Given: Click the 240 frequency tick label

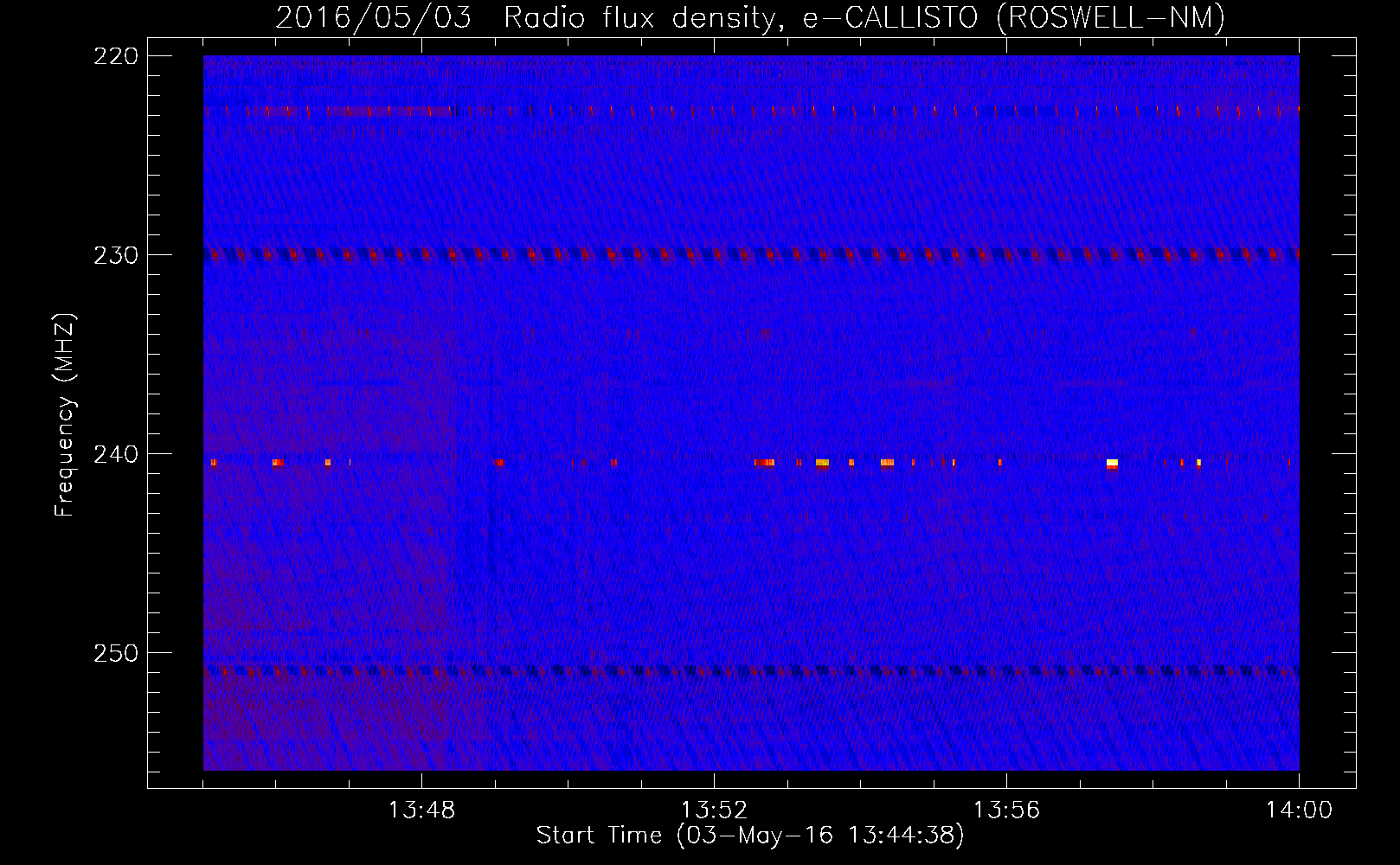Looking at the screenshot, I should point(116,454).
